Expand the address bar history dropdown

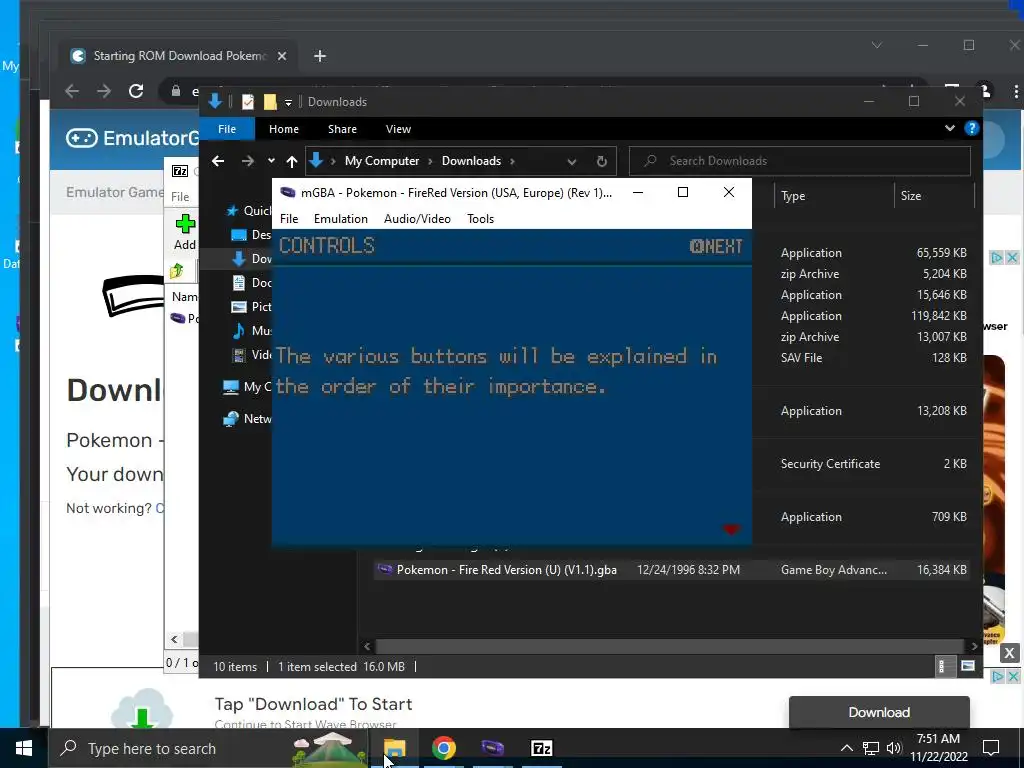(x=571, y=161)
